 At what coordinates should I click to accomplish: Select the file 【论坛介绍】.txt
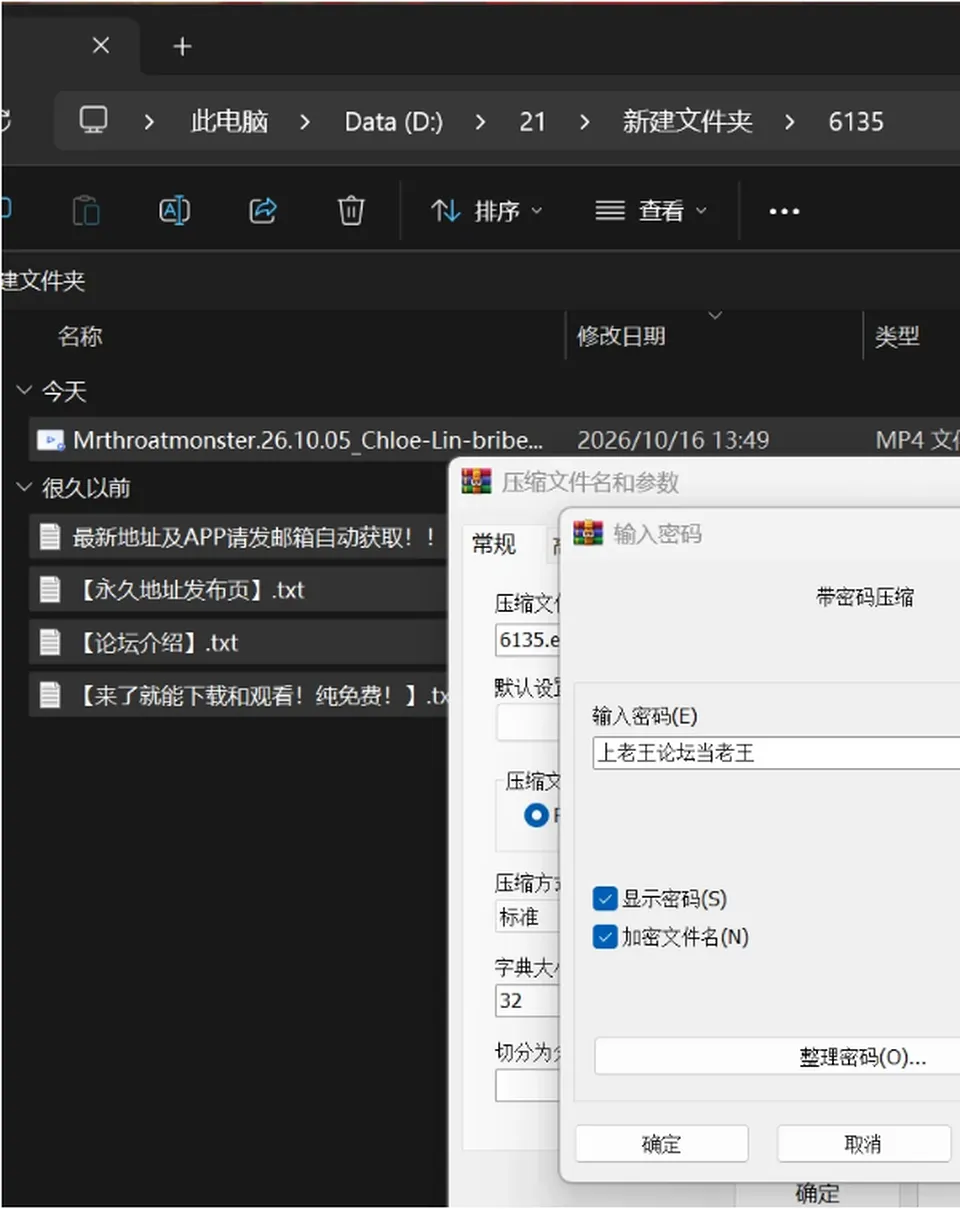pyautogui.click(x=237, y=641)
